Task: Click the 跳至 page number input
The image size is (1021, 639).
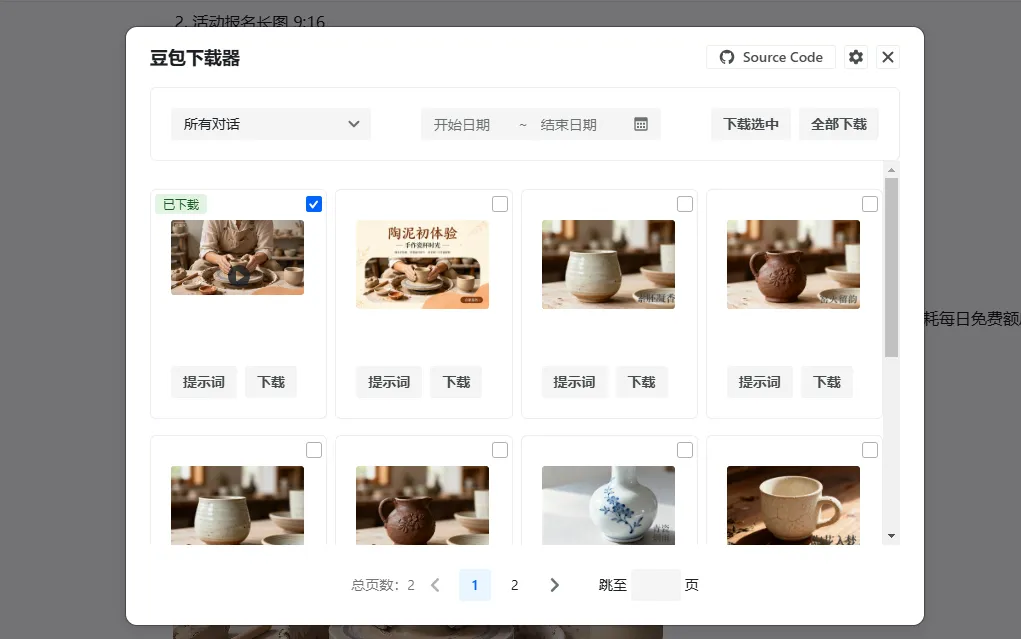Action: pos(656,585)
